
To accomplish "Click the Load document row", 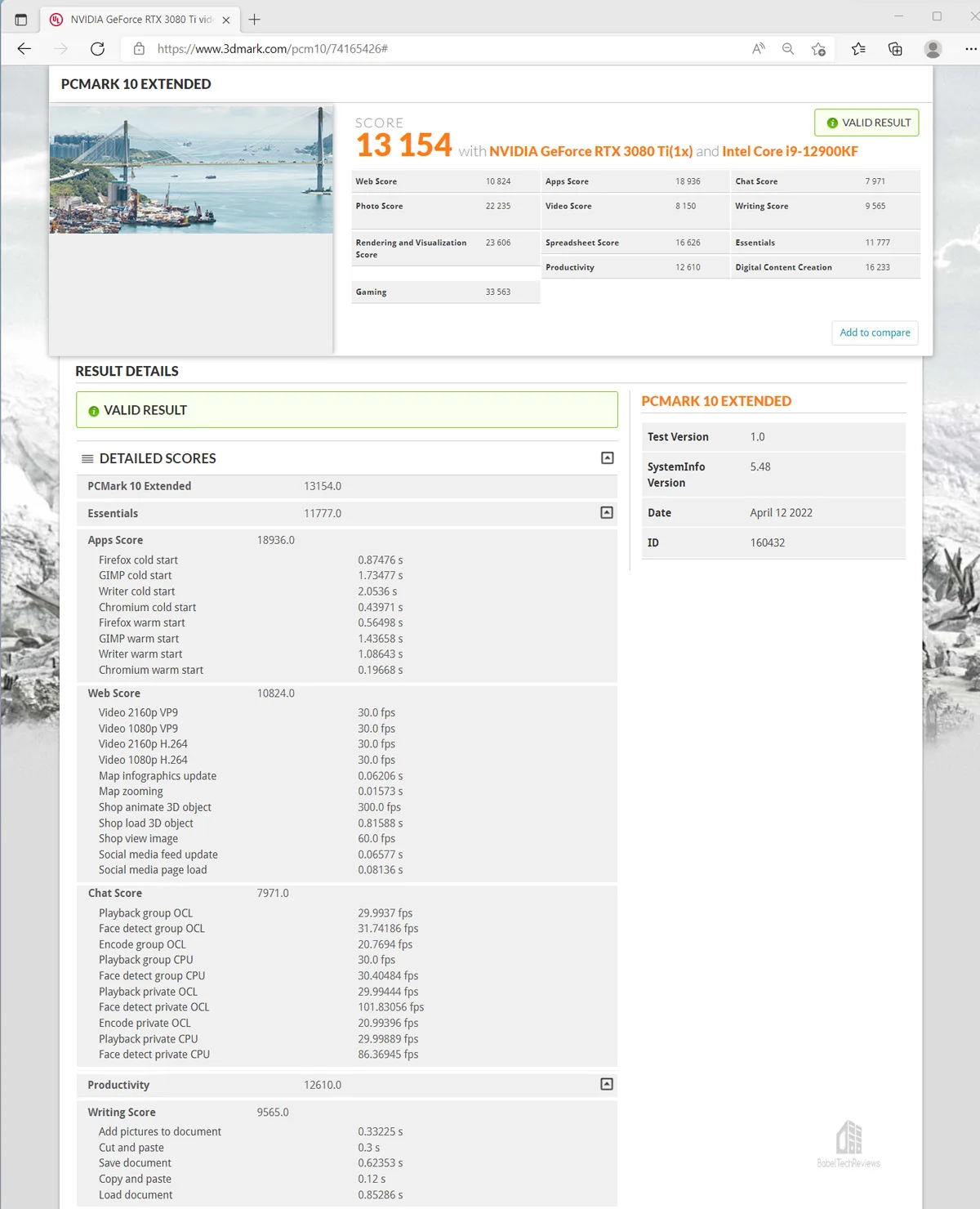I will click(347, 1195).
